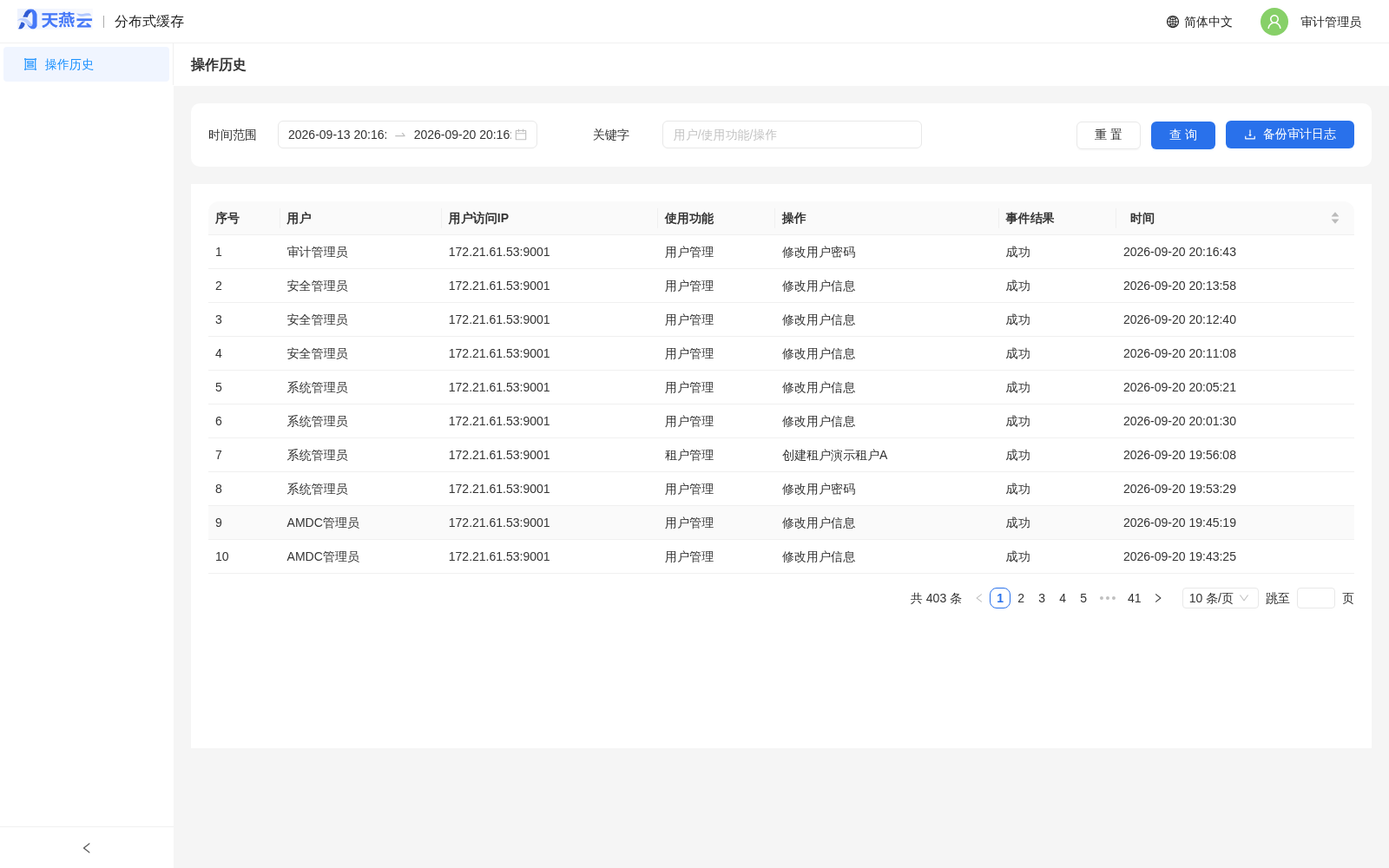The width and height of the screenshot is (1389, 868).
Task: Click timestamp 2026-09-20 20:05:21
Action: pos(1179,387)
